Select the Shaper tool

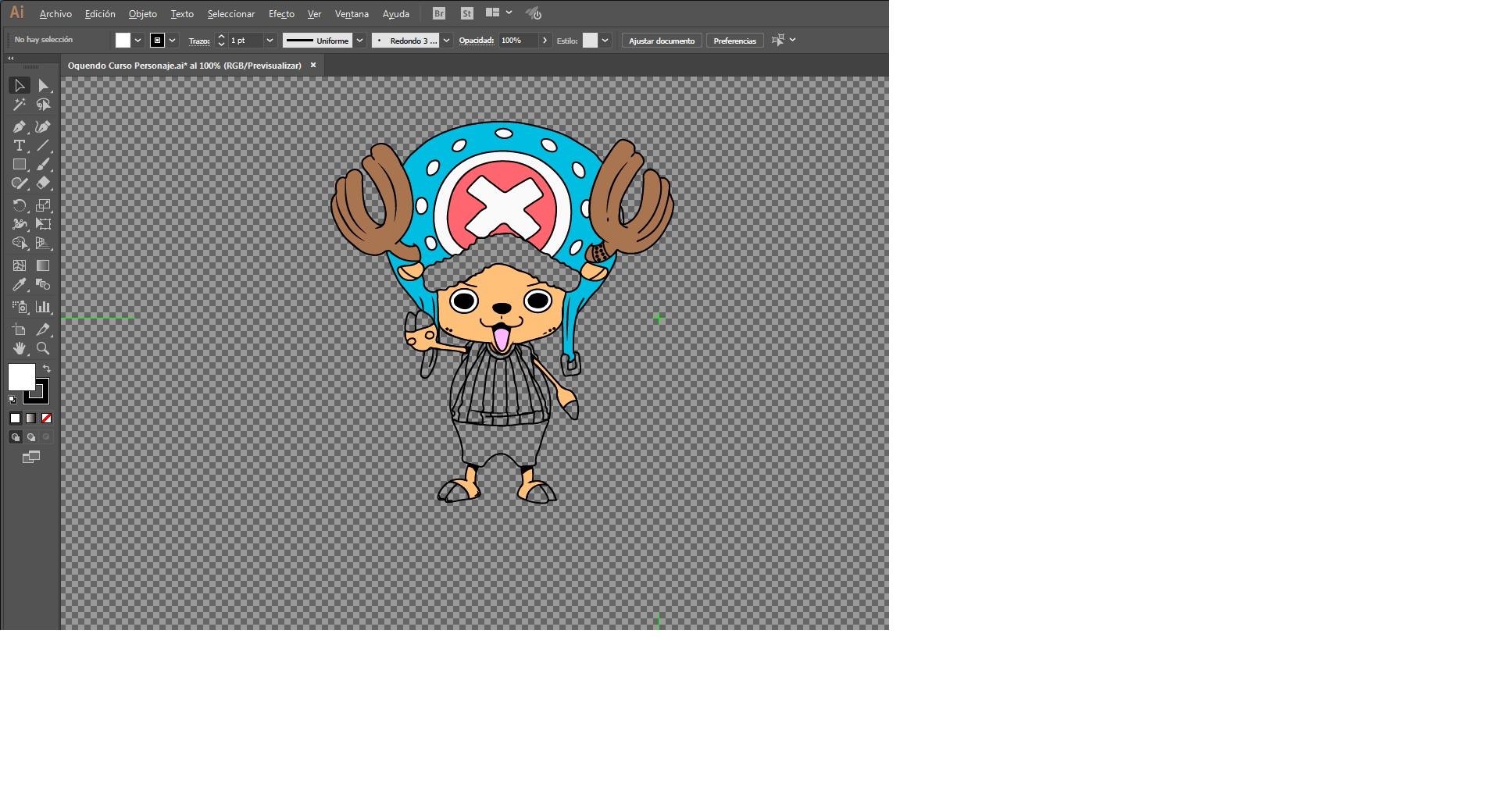pyautogui.click(x=20, y=183)
